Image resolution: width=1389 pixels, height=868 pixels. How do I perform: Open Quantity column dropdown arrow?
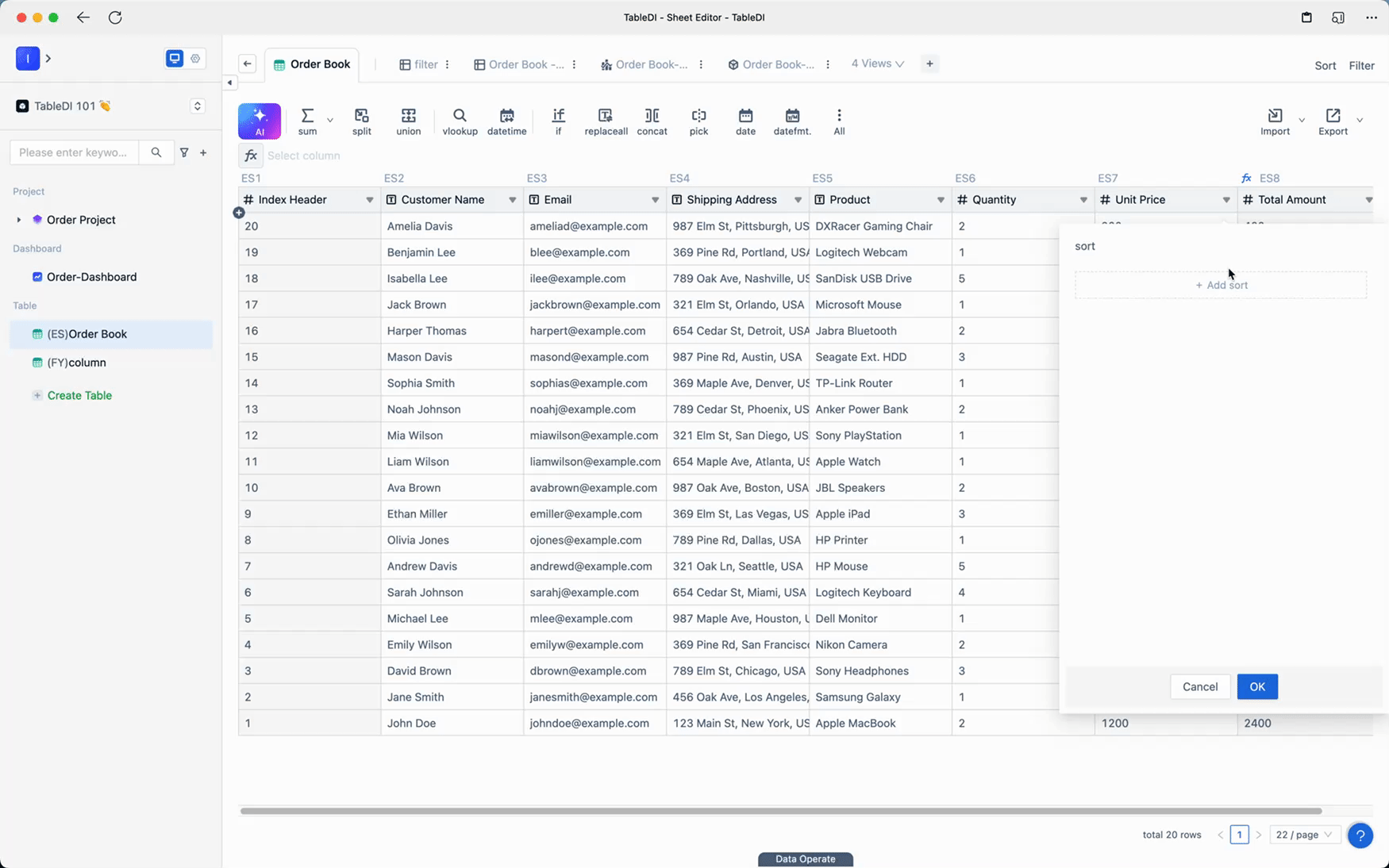pyautogui.click(x=1083, y=200)
